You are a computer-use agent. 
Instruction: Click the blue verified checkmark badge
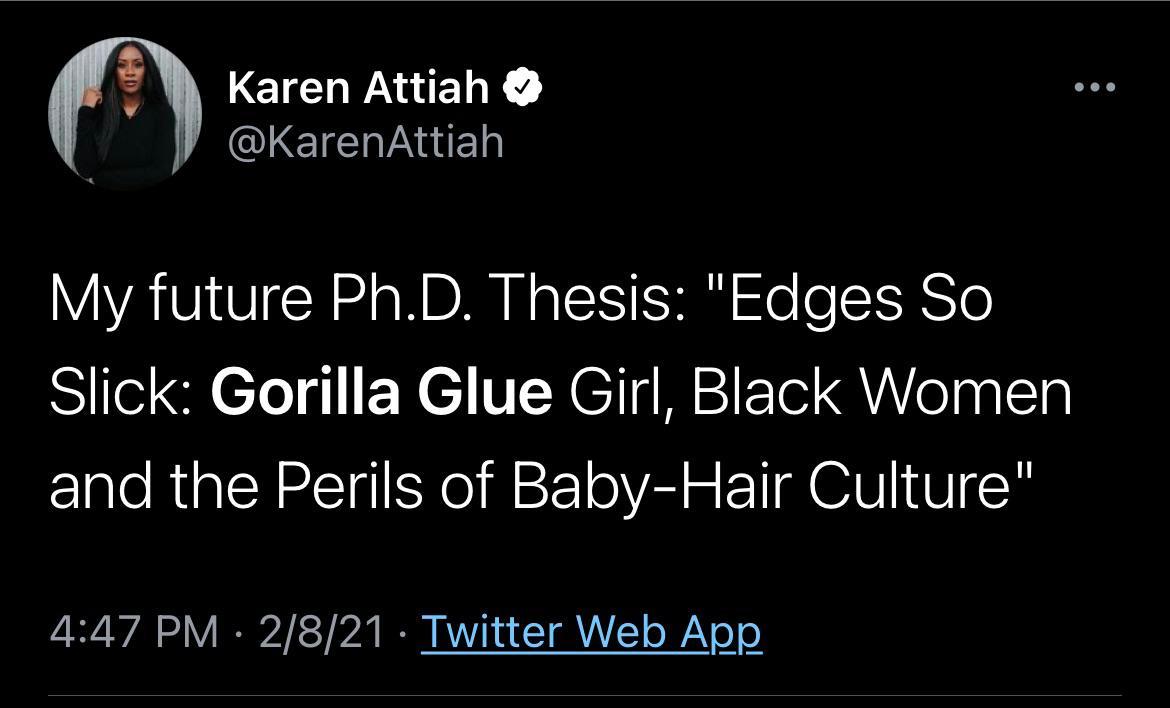pyautogui.click(x=522, y=89)
